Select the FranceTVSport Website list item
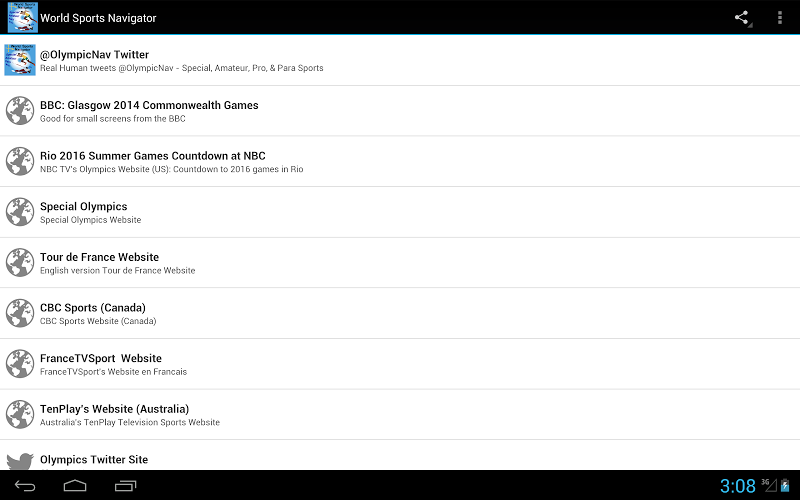Viewport: 800px width, 500px height. (400, 364)
